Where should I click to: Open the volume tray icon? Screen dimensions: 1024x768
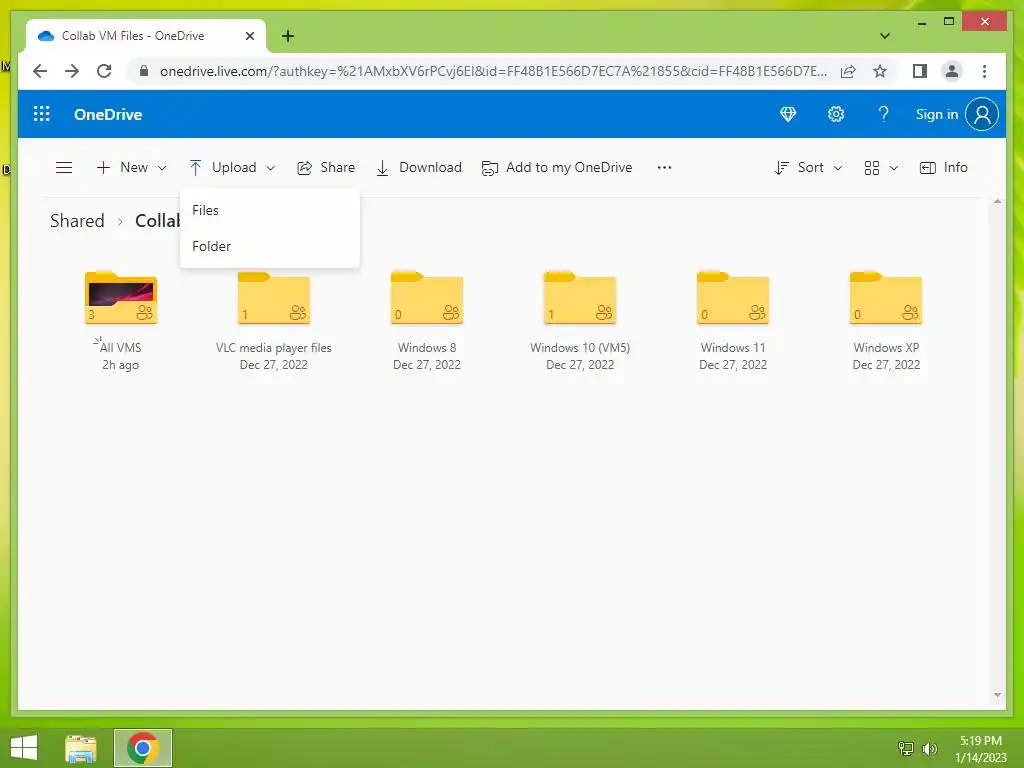pos(929,748)
